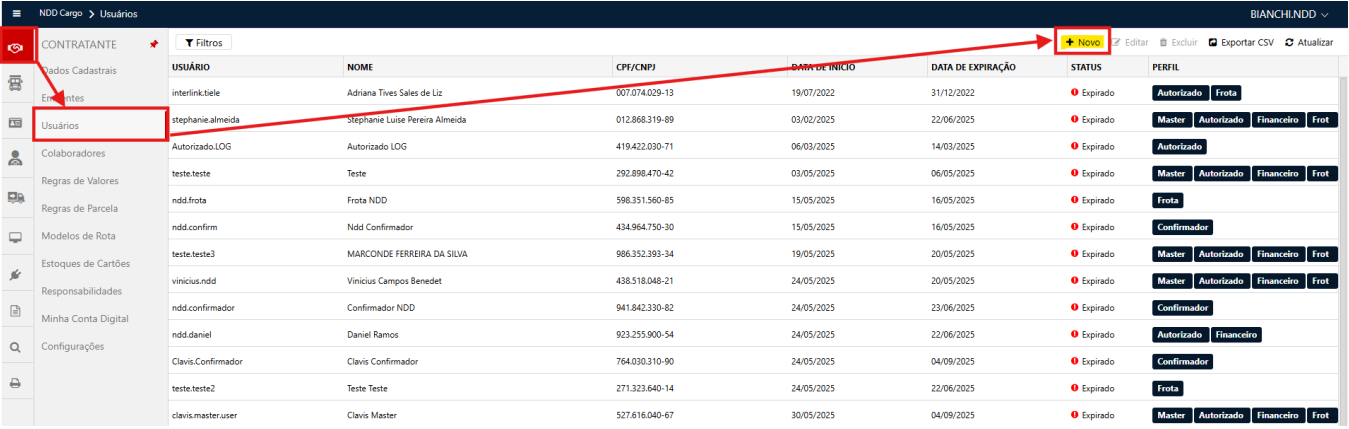Expand the BIANCHI.NDD user dropdown
The width and height of the screenshot is (1349, 429).
point(1289,14)
